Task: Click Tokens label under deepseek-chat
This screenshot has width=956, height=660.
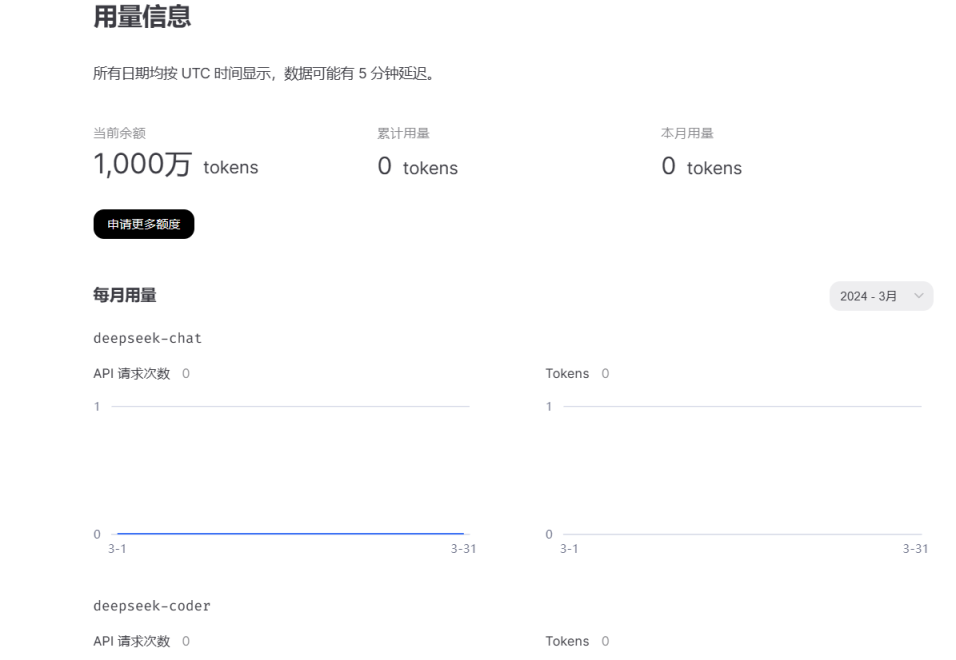Action: [x=567, y=373]
